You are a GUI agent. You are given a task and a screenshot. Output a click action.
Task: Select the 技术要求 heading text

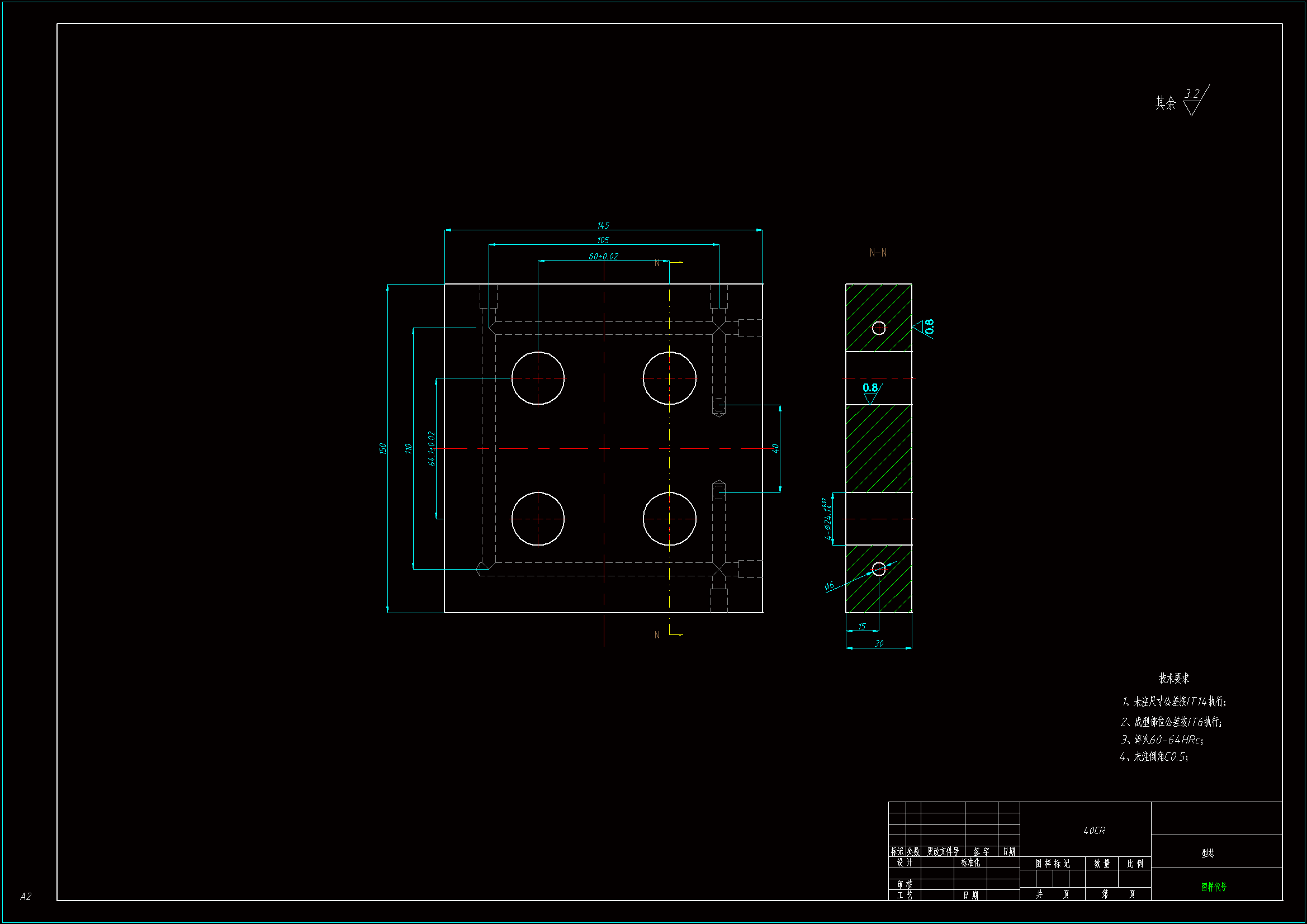pos(1174,678)
